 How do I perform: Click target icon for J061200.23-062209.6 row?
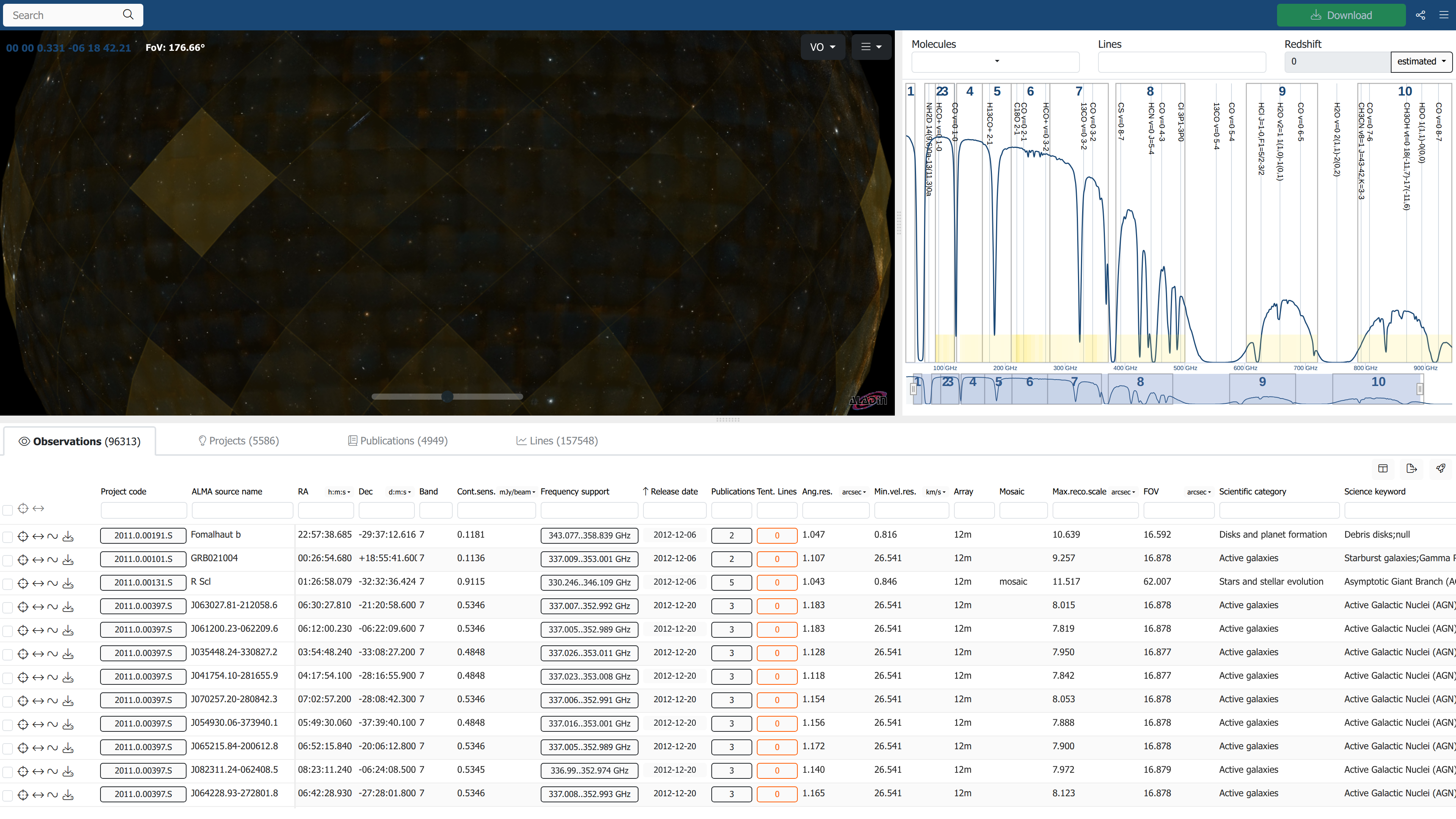[23, 630]
